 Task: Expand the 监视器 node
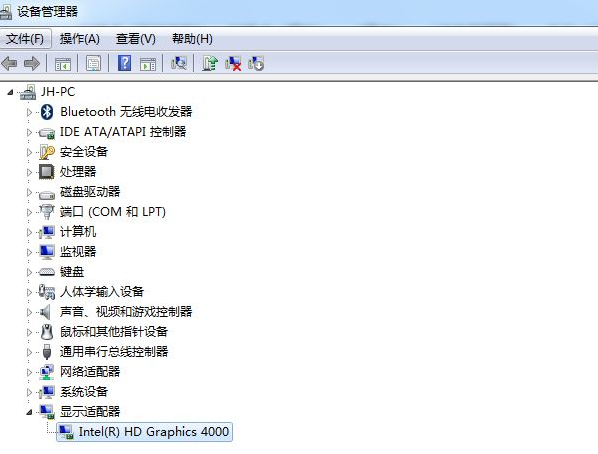click(29, 252)
